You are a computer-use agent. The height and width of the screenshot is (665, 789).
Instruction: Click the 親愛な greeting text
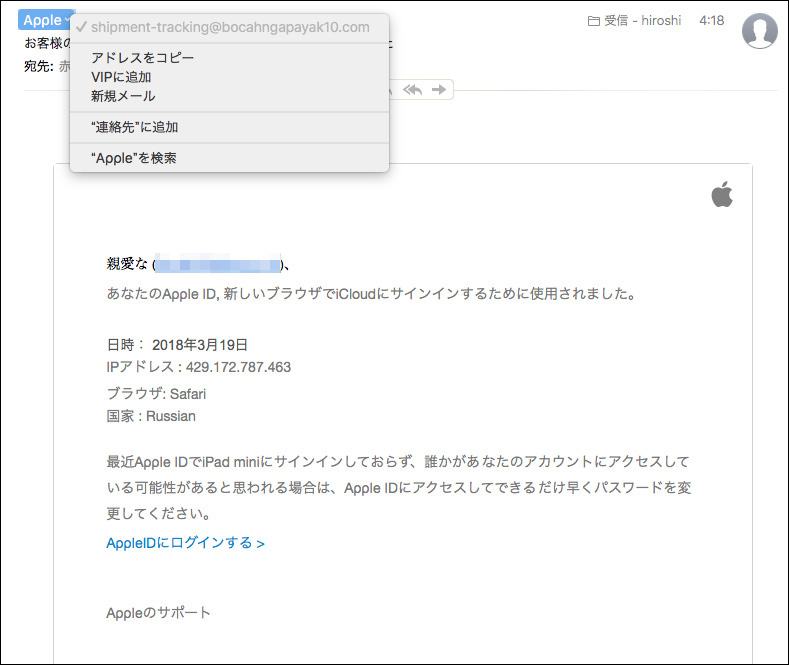click(127, 264)
